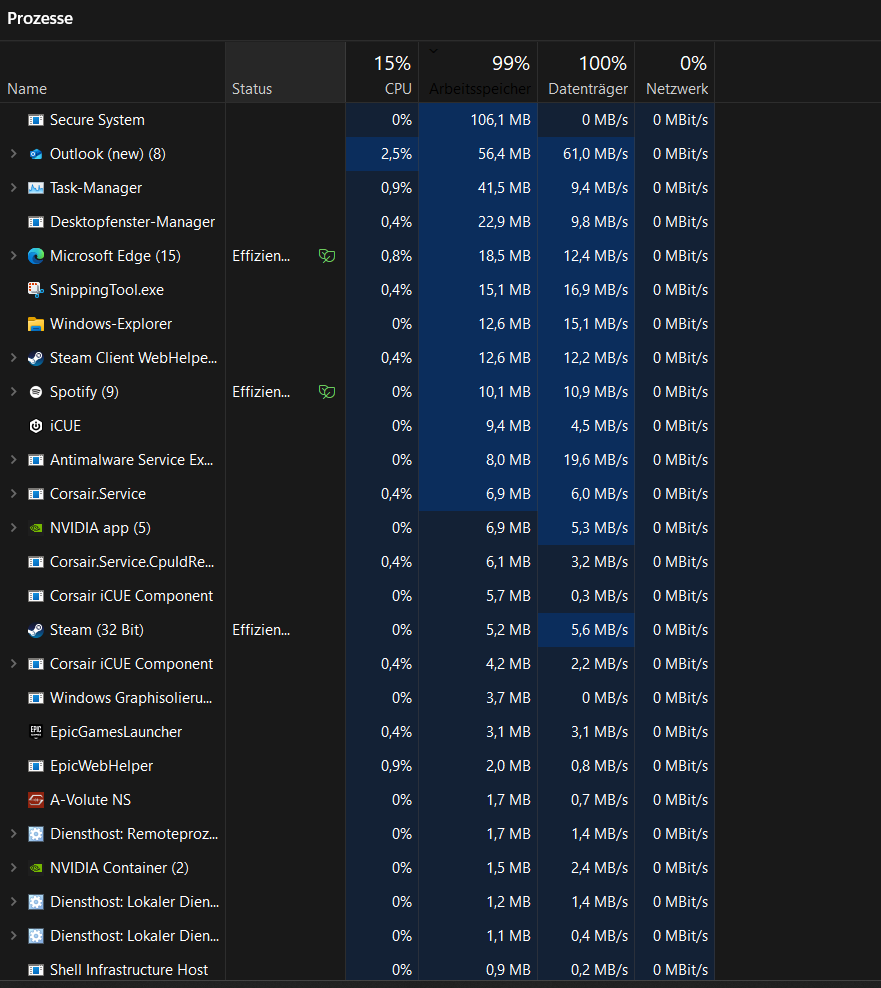The width and height of the screenshot is (881, 988).
Task: Click Spotify efficiency mode leaf icon
Action: coord(326,392)
